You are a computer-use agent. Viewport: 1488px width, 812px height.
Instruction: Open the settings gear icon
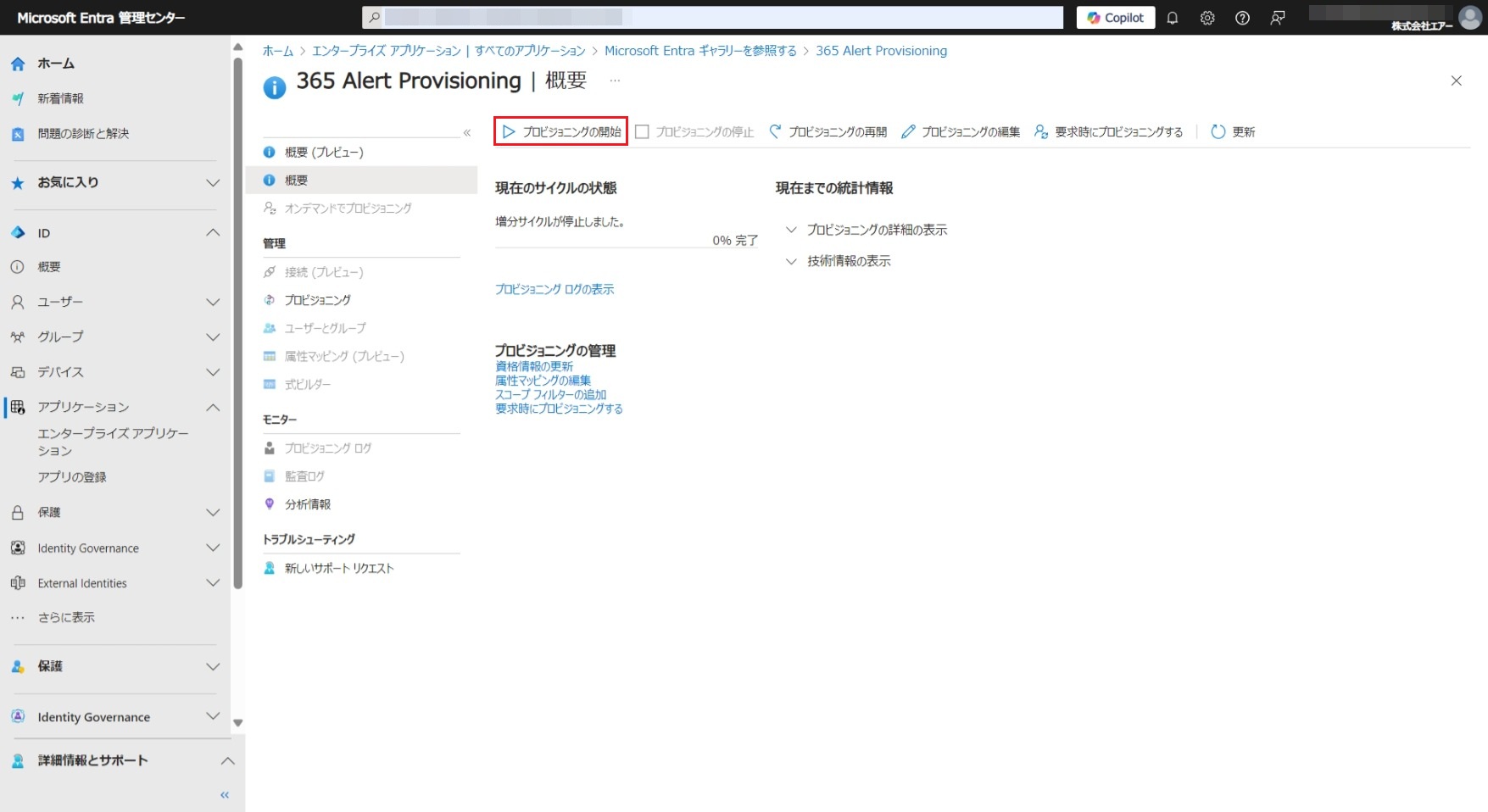click(1207, 18)
